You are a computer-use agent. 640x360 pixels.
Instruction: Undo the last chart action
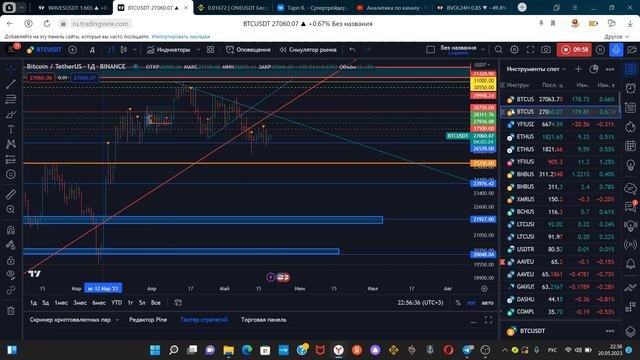352,50
